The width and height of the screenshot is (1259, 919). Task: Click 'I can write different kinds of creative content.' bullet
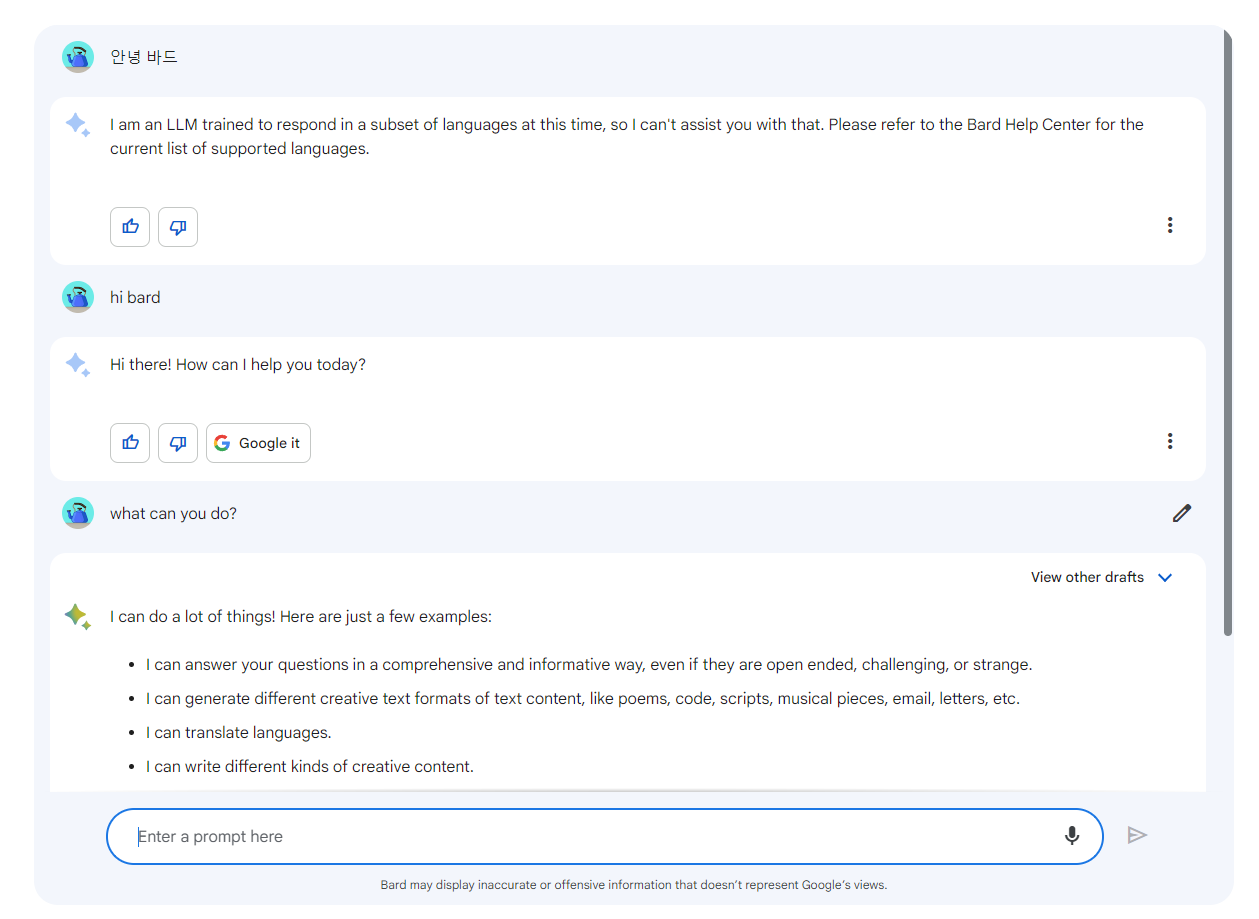(310, 767)
